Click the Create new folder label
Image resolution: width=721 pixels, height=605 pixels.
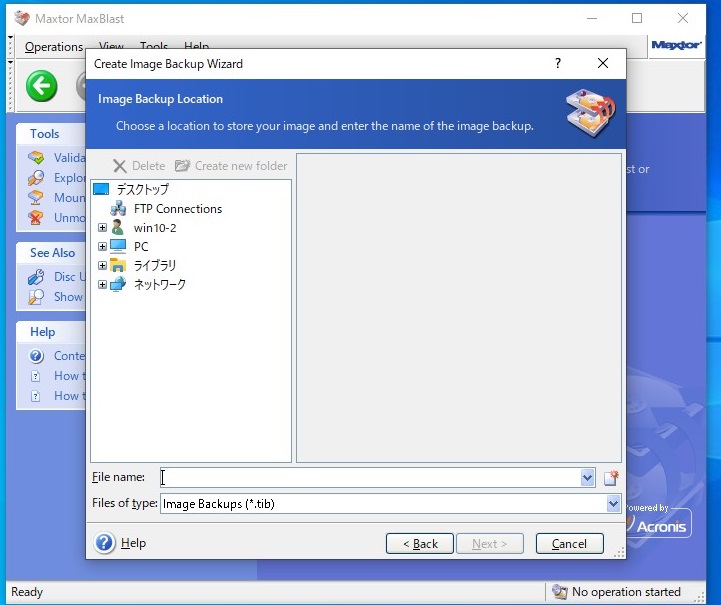(x=241, y=166)
